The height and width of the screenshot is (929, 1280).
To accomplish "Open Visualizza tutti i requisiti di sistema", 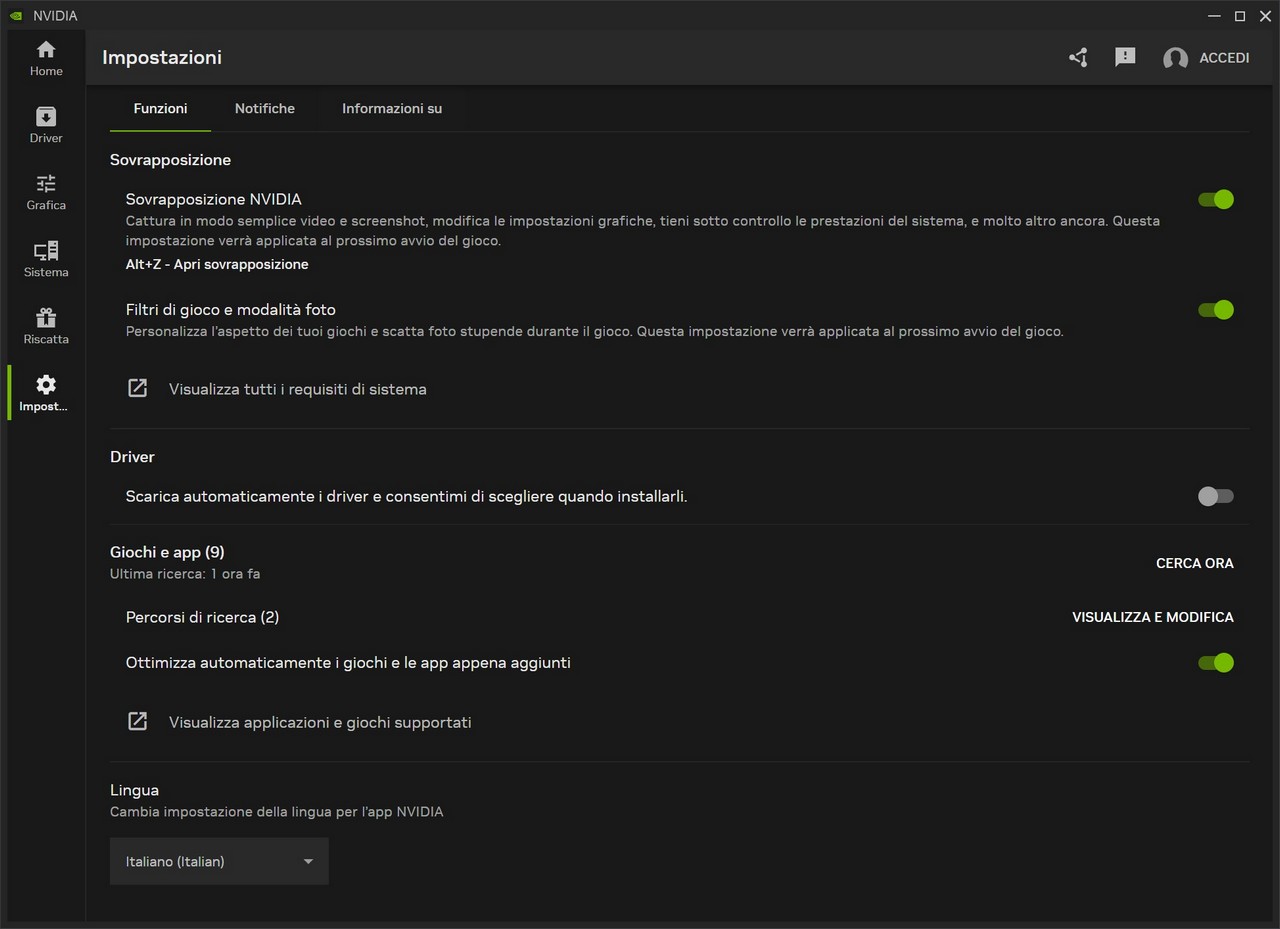I will click(x=298, y=389).
